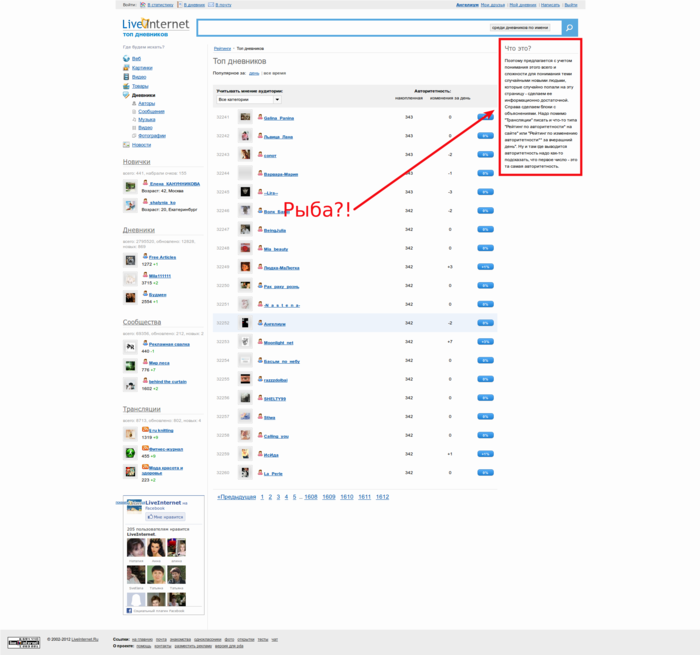Click the globe icon next to Веб

(126, 58)
